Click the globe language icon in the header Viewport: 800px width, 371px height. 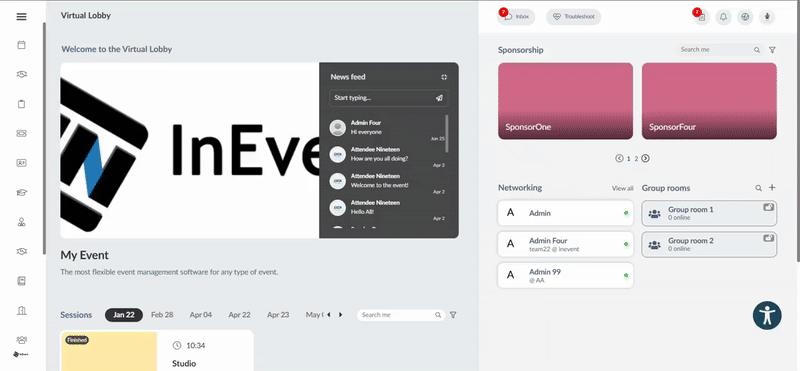tap(745, 17)
